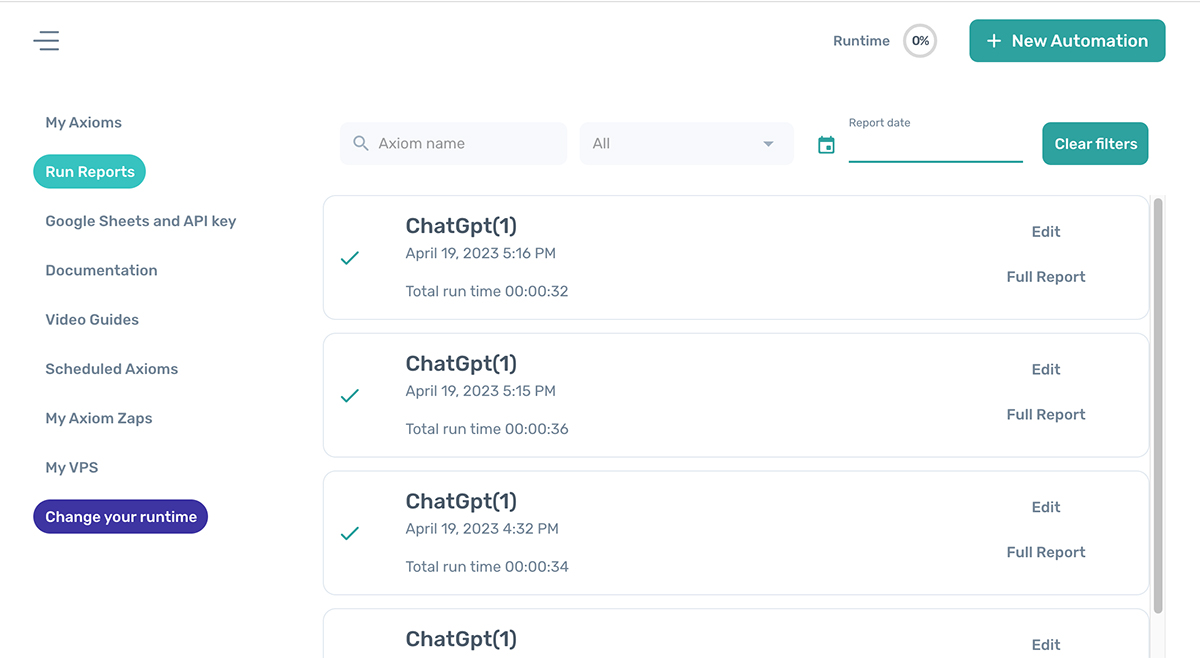
Task: Click the Axiom name search field
Action: [465, 144]
